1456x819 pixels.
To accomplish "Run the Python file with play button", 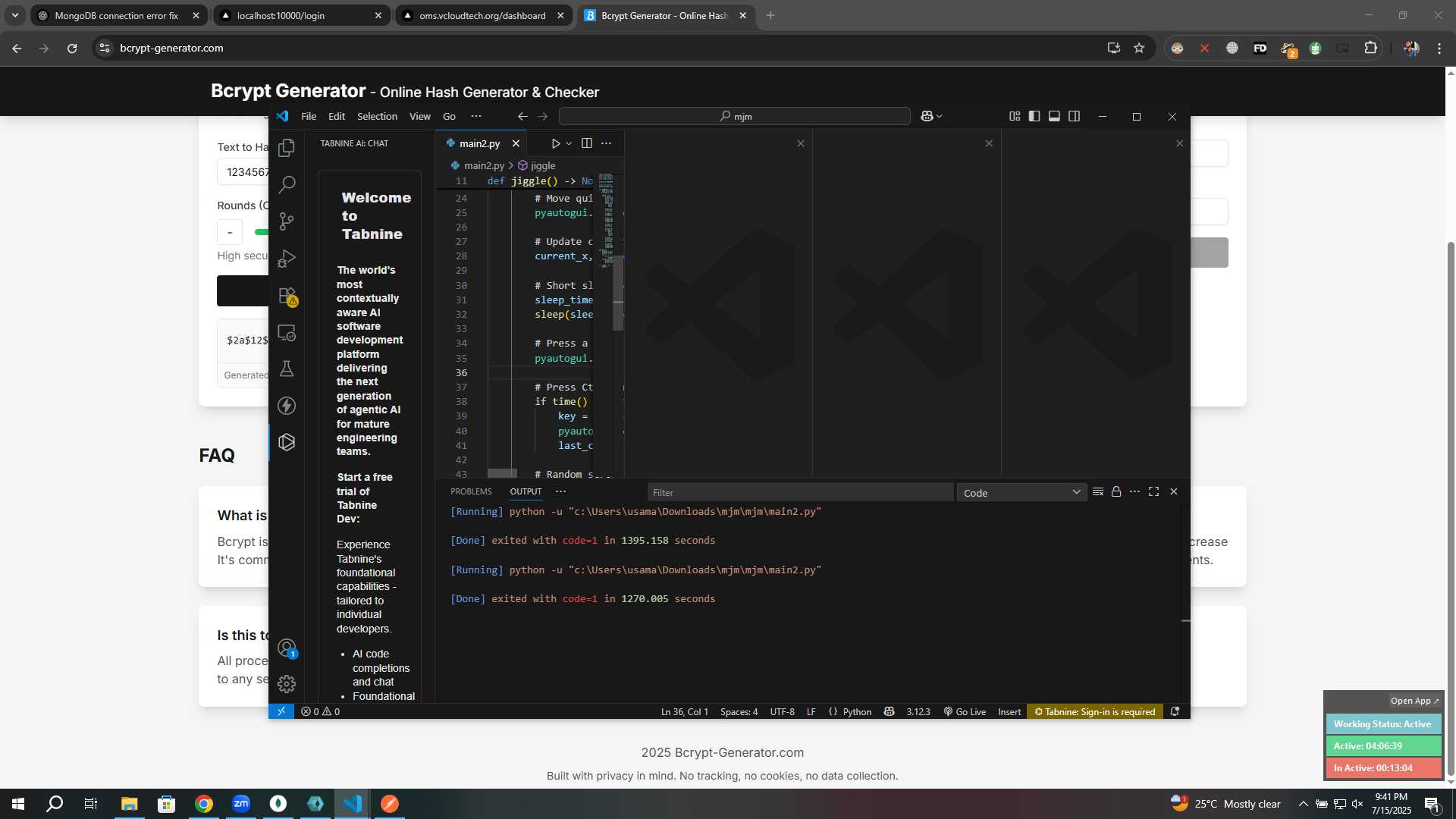I will click(x=555, y=143).
